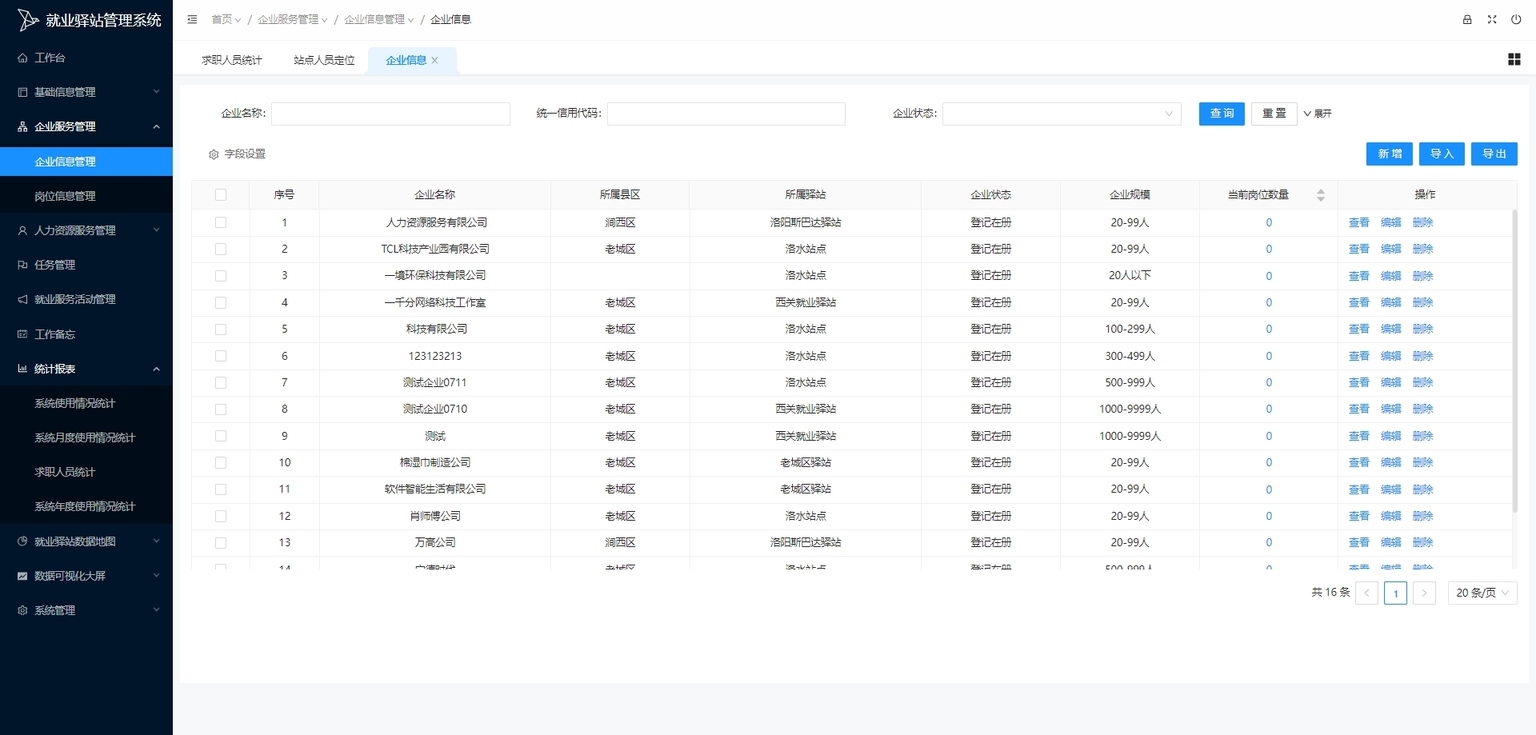
Task: Sort by 当前岗位数量 column arrows
Action: (x=1320, y=195)
